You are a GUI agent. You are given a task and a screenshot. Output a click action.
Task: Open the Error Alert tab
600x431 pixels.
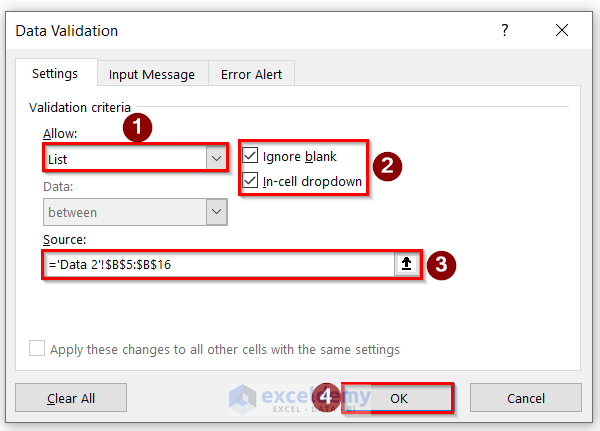tap(252, 74)
